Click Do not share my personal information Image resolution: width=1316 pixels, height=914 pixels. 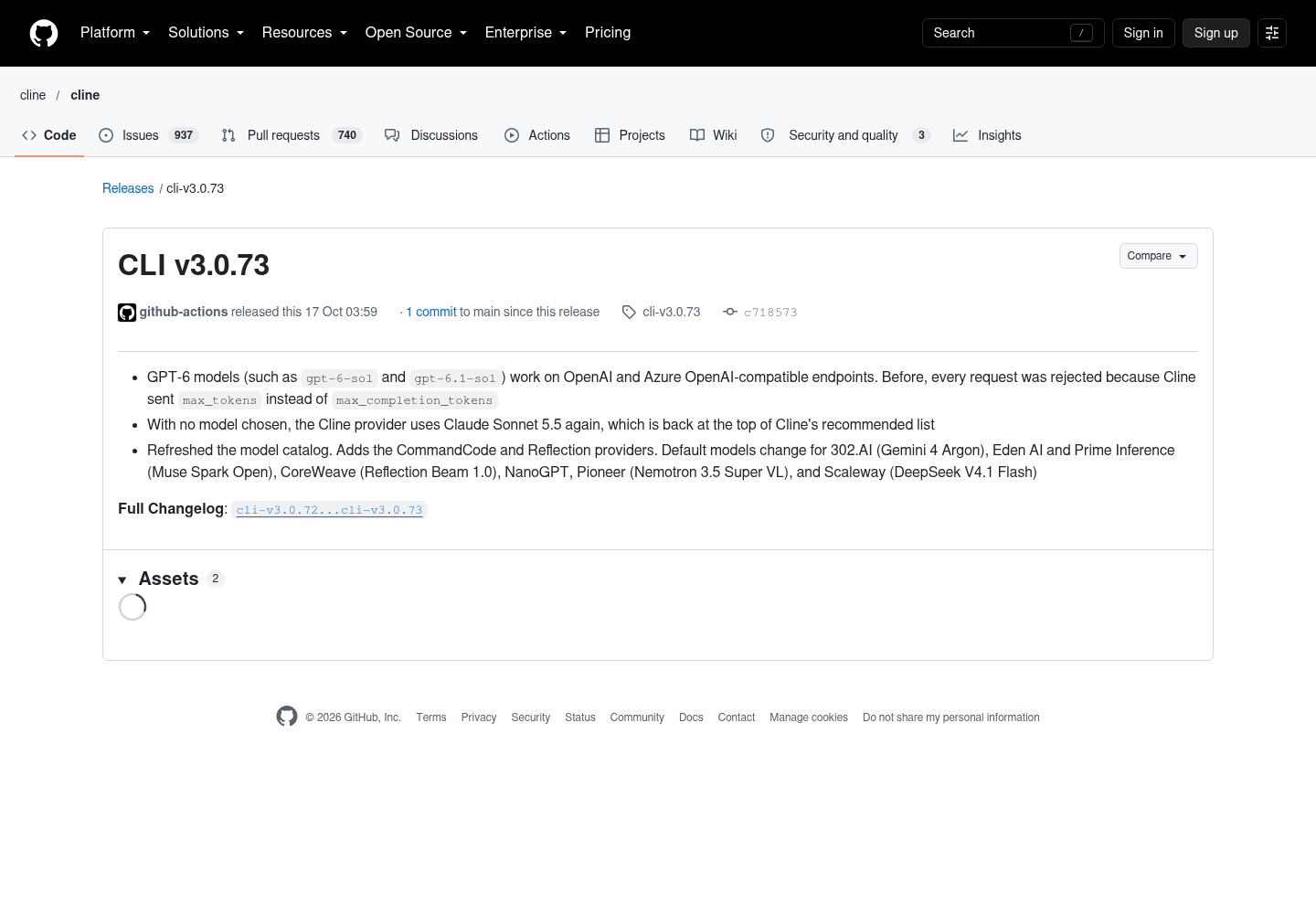951,717
